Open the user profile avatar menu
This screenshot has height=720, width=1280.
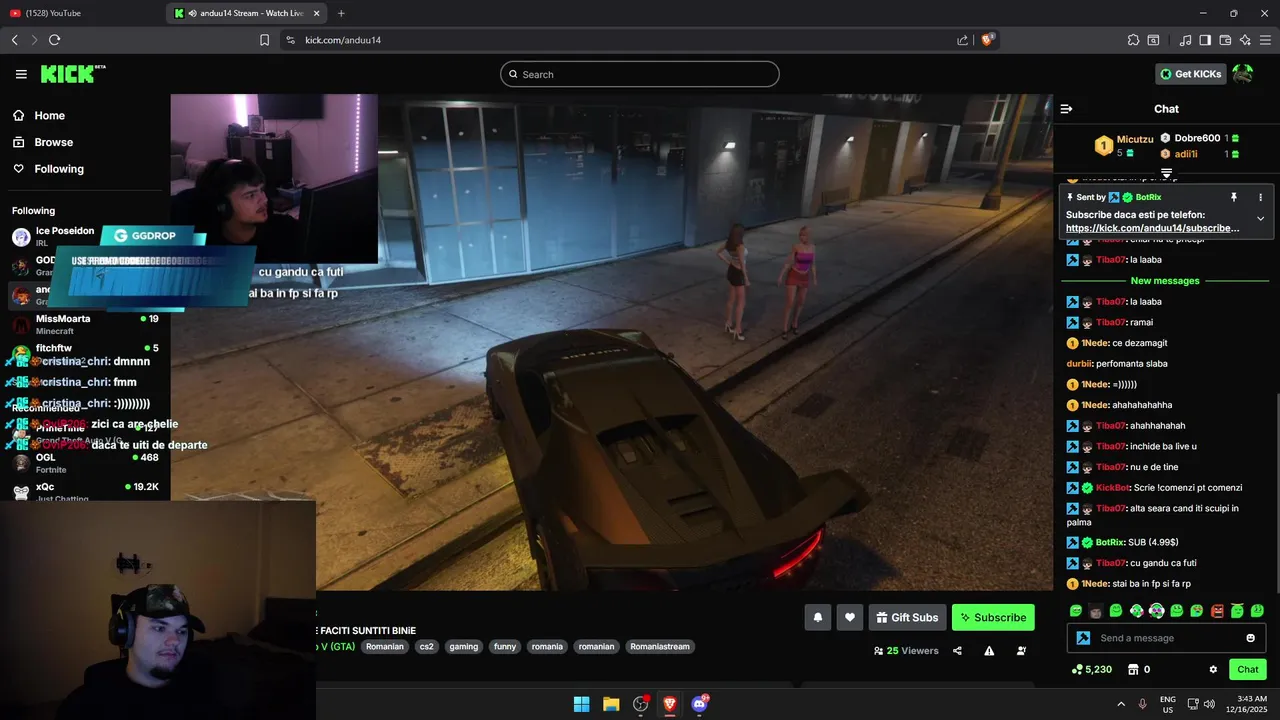(1243, 74)
